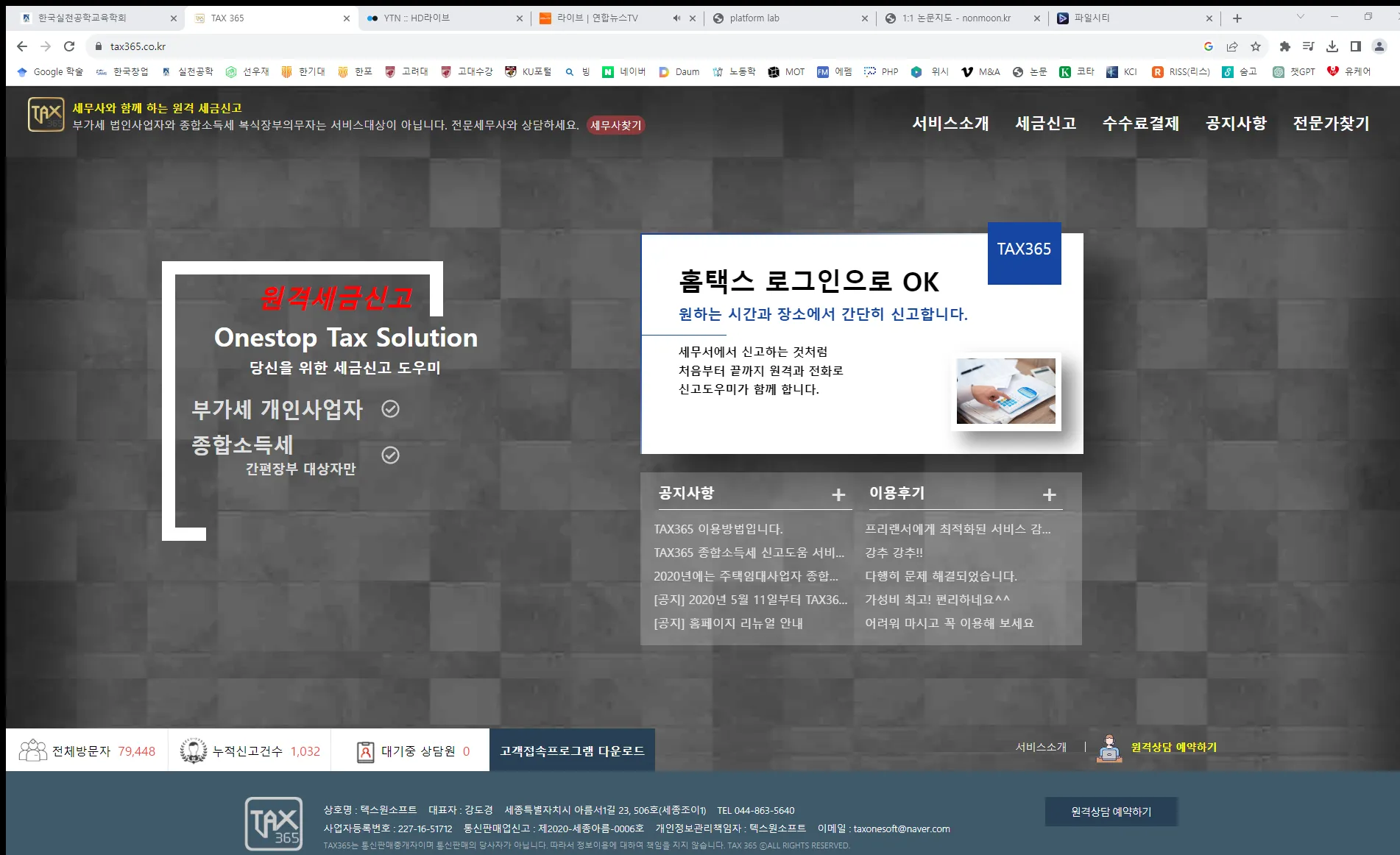The width and height of the screenshot is (1400, 855).
Task: Click the 종합소득세 check circle icon
Action: coord(391,455)
